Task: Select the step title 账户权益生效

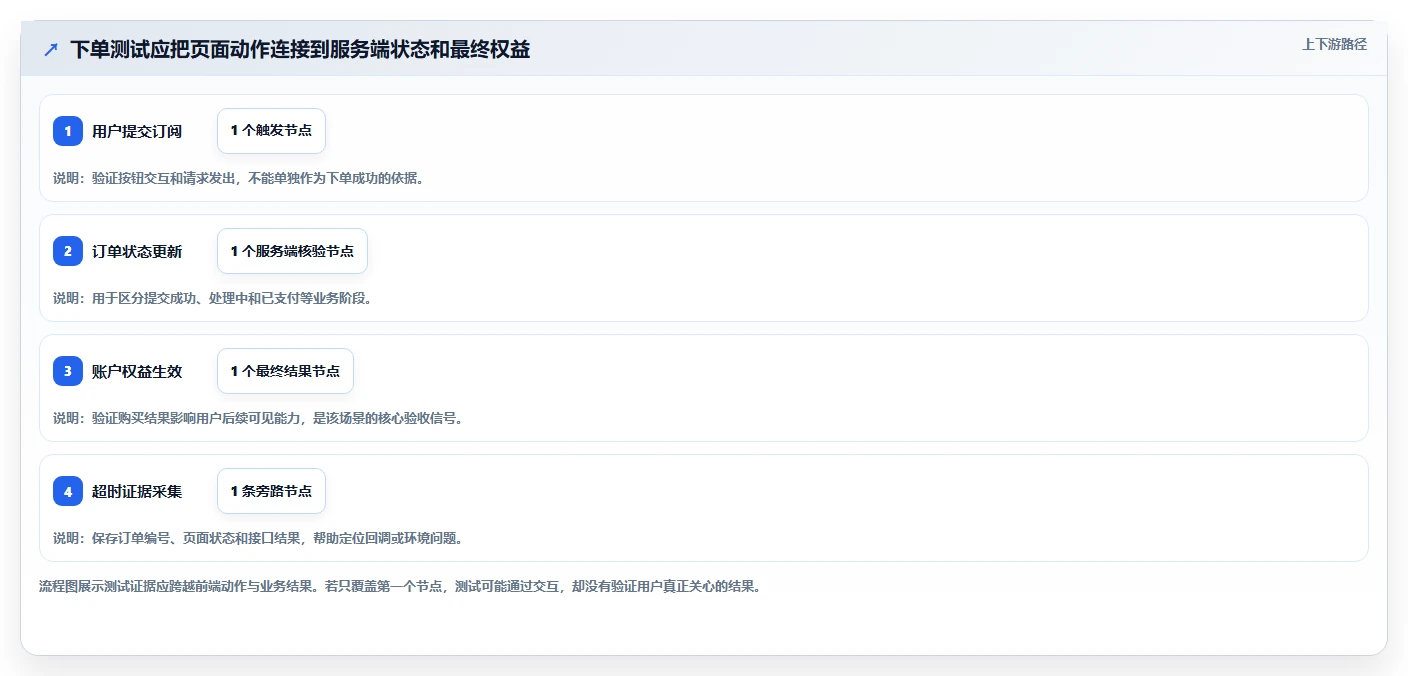Action: 137,371
